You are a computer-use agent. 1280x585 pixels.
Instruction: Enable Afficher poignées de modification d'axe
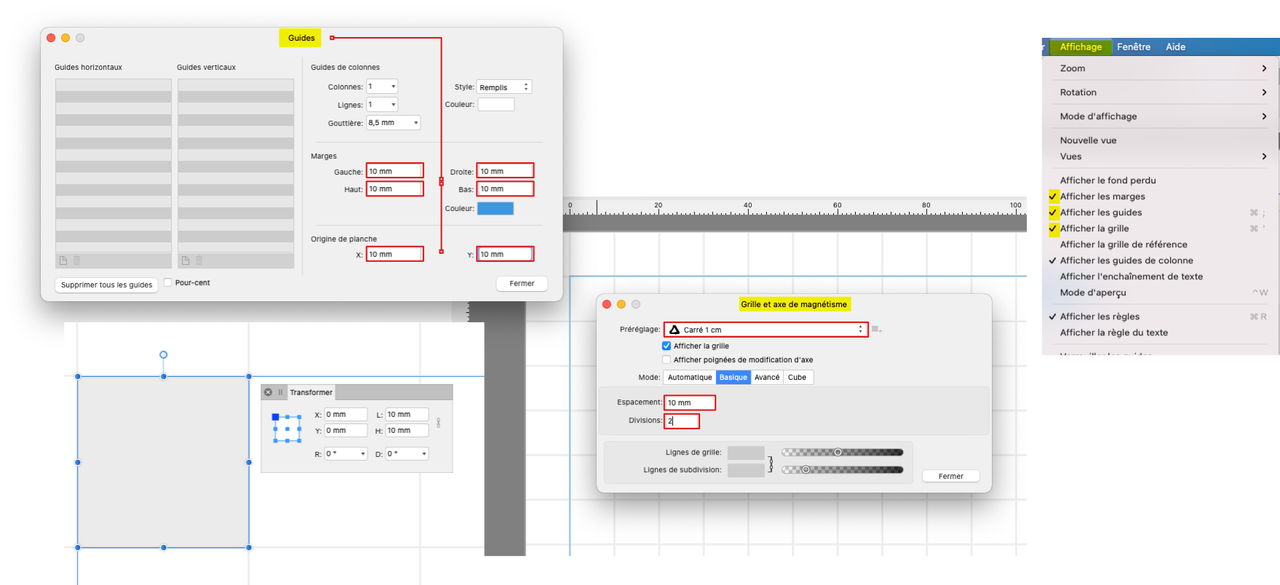(x=667, y=360)
